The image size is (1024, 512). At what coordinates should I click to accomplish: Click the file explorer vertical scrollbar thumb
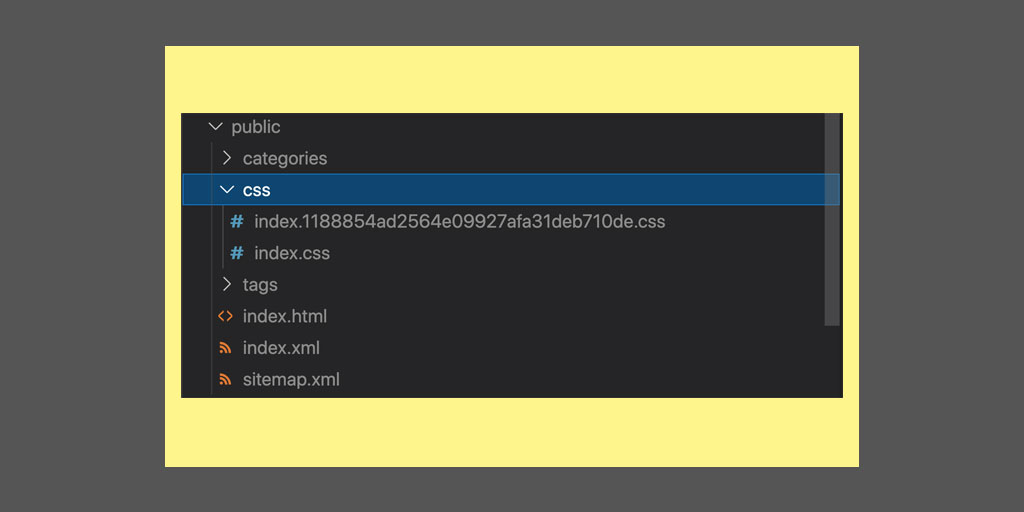point(832,218)
